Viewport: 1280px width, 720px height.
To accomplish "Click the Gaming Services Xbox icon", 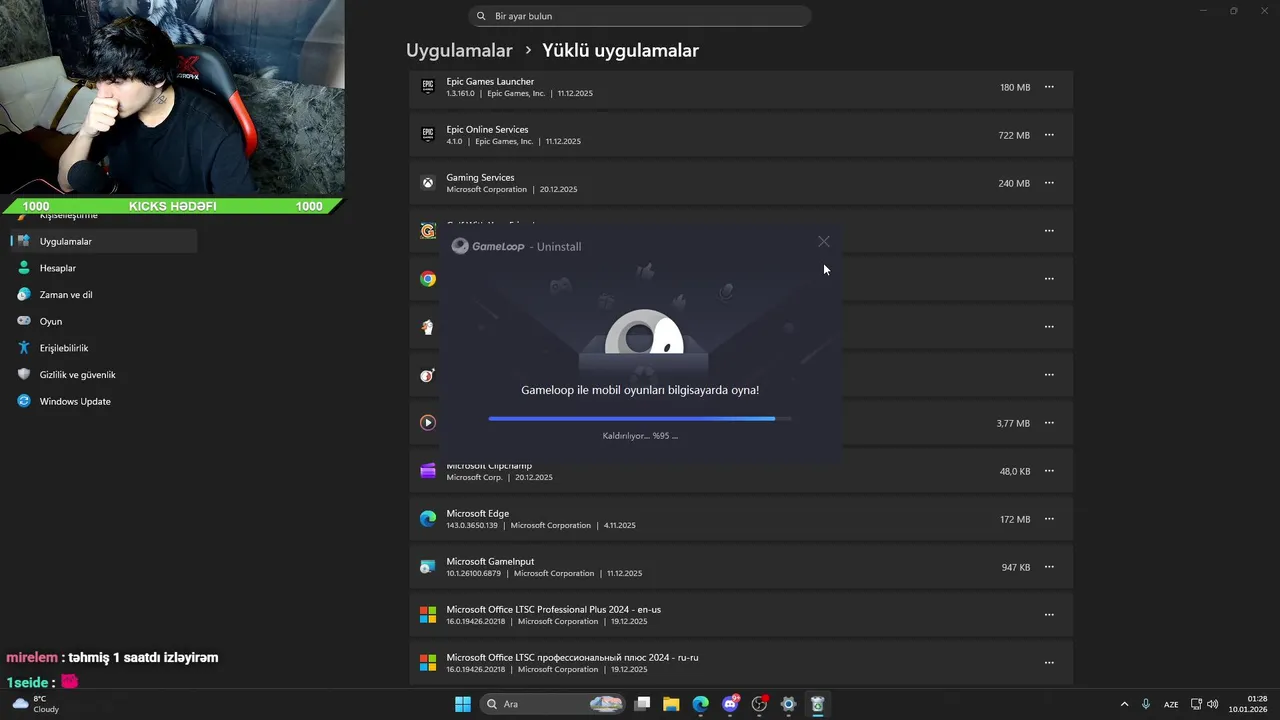I will point(428,183).
